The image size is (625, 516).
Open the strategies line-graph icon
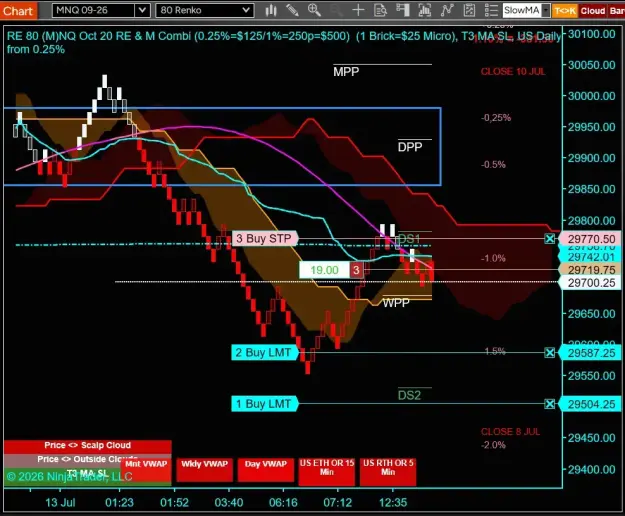click(447, 10)
